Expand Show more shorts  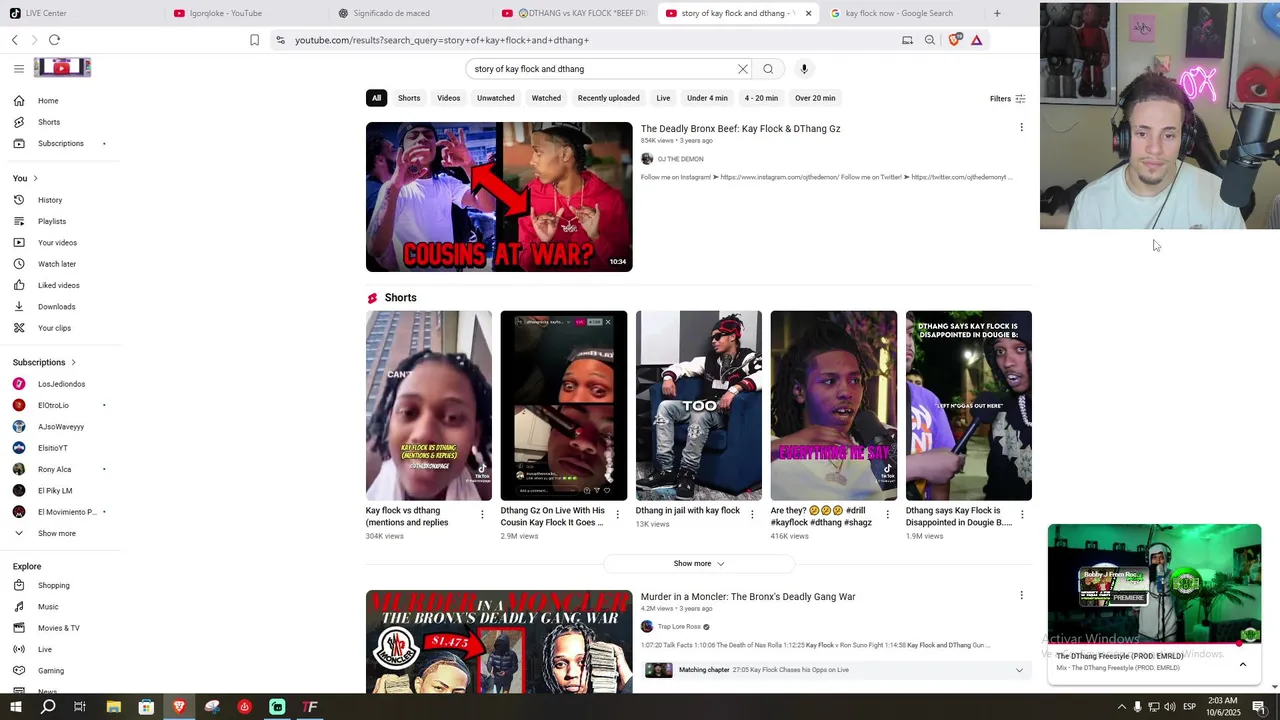tap(699, 564)
